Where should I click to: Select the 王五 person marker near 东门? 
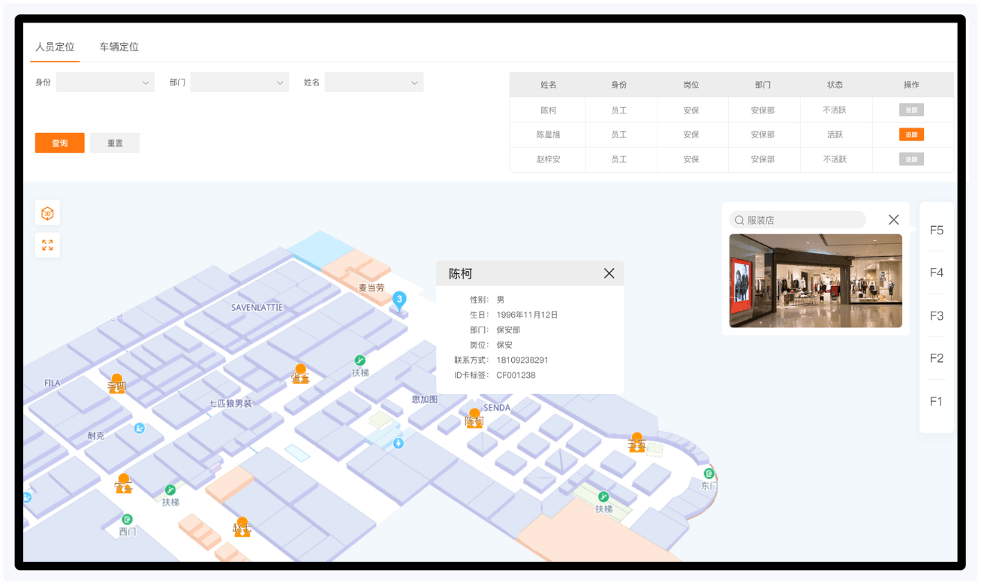[637, 442]
